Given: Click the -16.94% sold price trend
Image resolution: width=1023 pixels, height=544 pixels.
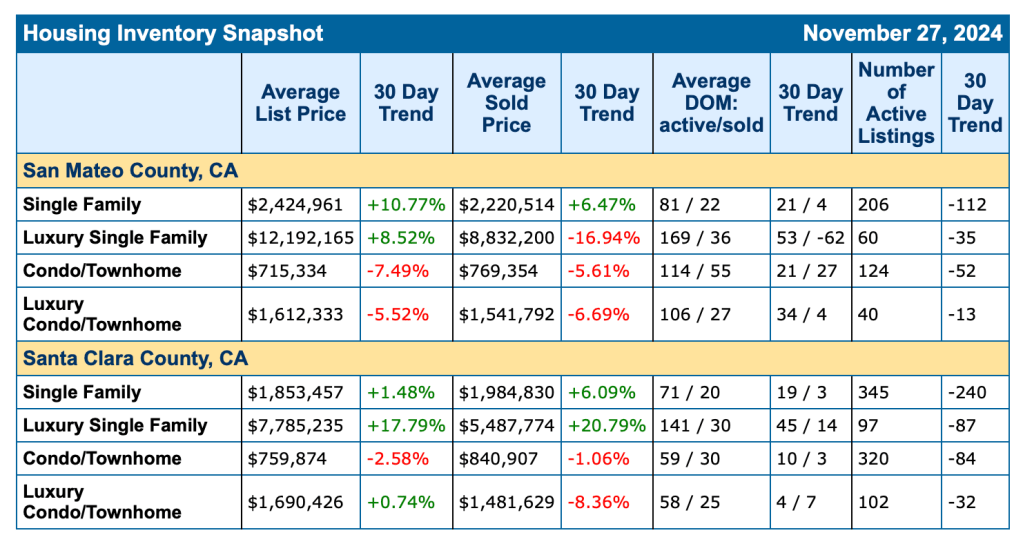Looking at the screenshot, I should point(602,238).
